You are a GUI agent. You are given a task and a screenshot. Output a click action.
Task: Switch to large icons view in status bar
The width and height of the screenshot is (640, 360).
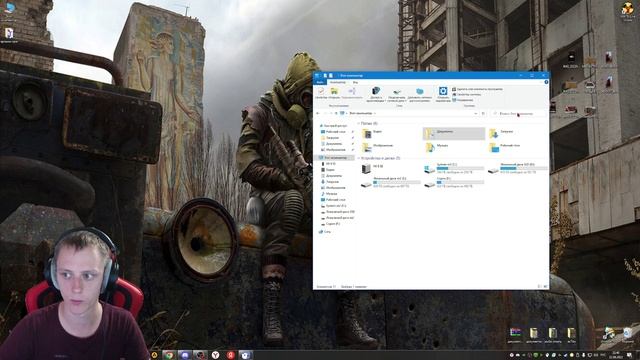tap(545, 287)
